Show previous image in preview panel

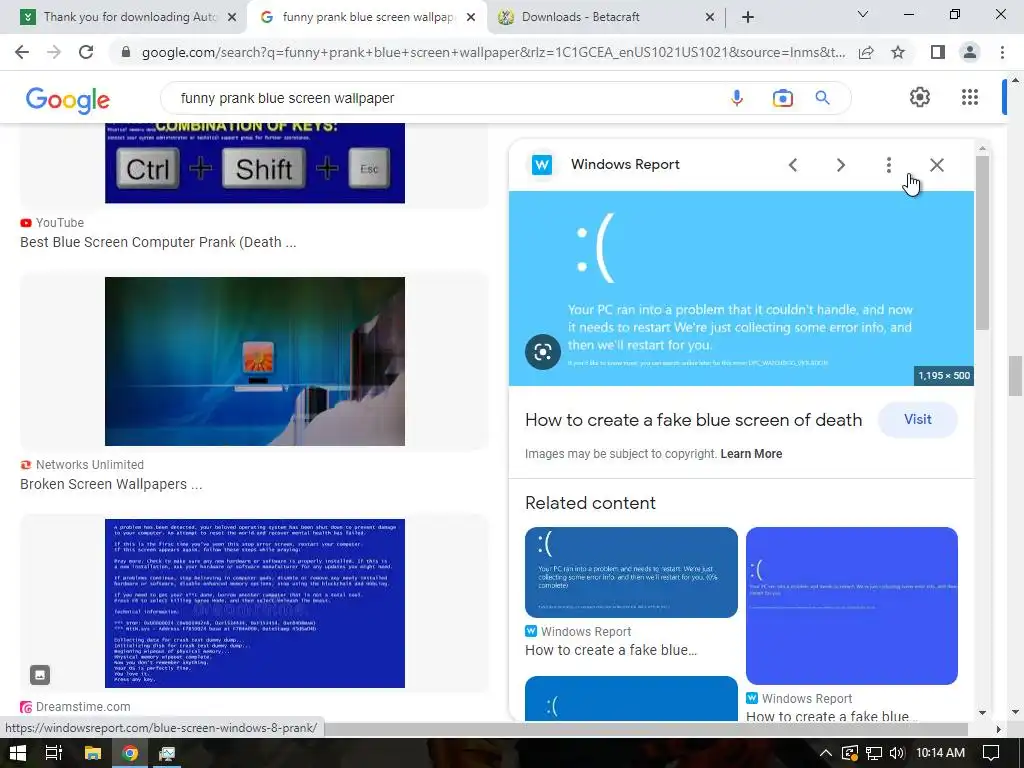point(793,165)
